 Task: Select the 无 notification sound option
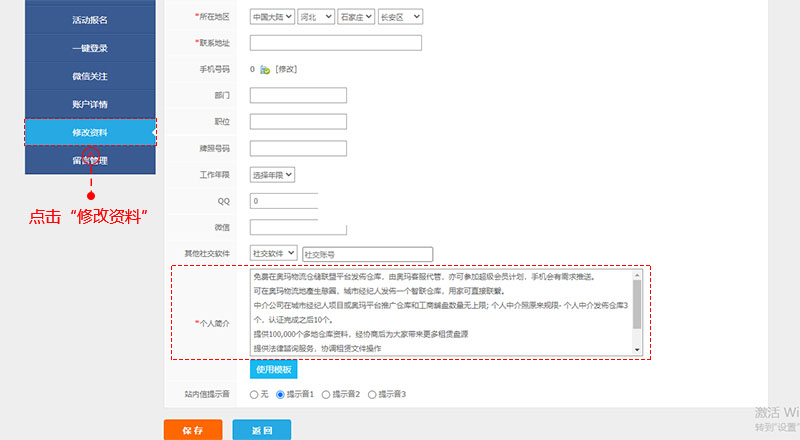254,395
